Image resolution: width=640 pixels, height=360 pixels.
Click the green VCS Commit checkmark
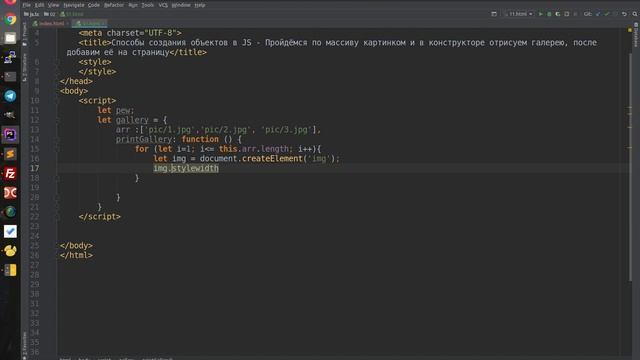(x=607, y=14)
